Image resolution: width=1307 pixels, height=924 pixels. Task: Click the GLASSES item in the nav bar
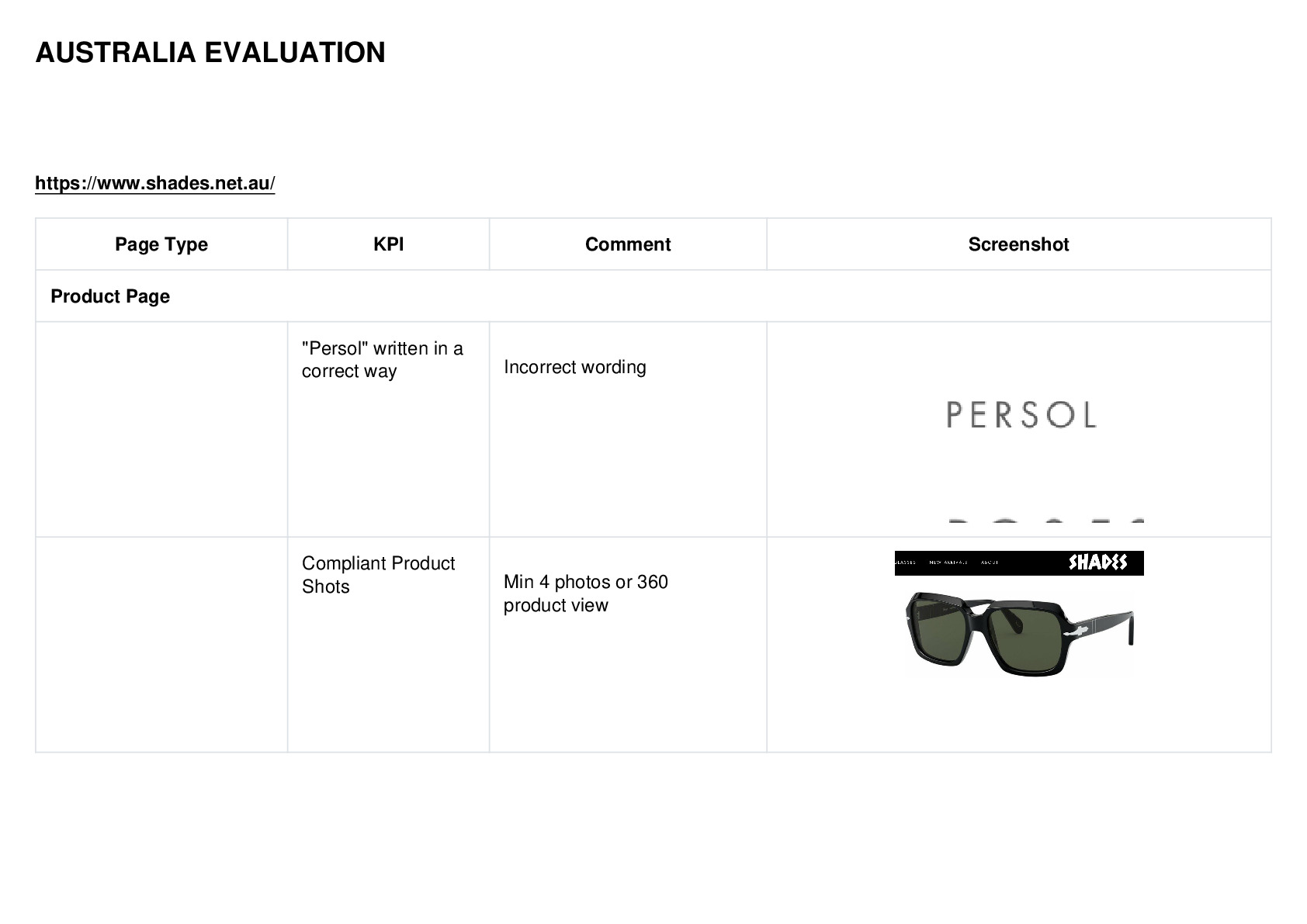[x=905, y=562]
